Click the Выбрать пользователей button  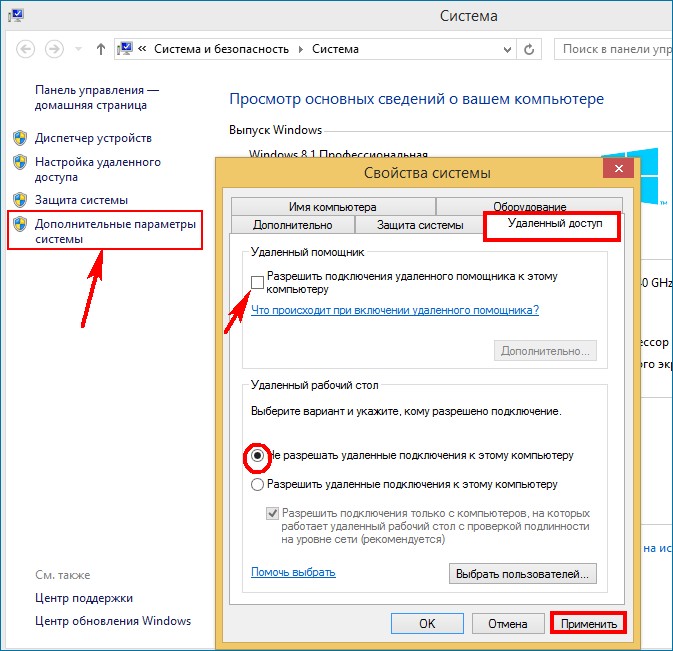(x=523, y=574)
